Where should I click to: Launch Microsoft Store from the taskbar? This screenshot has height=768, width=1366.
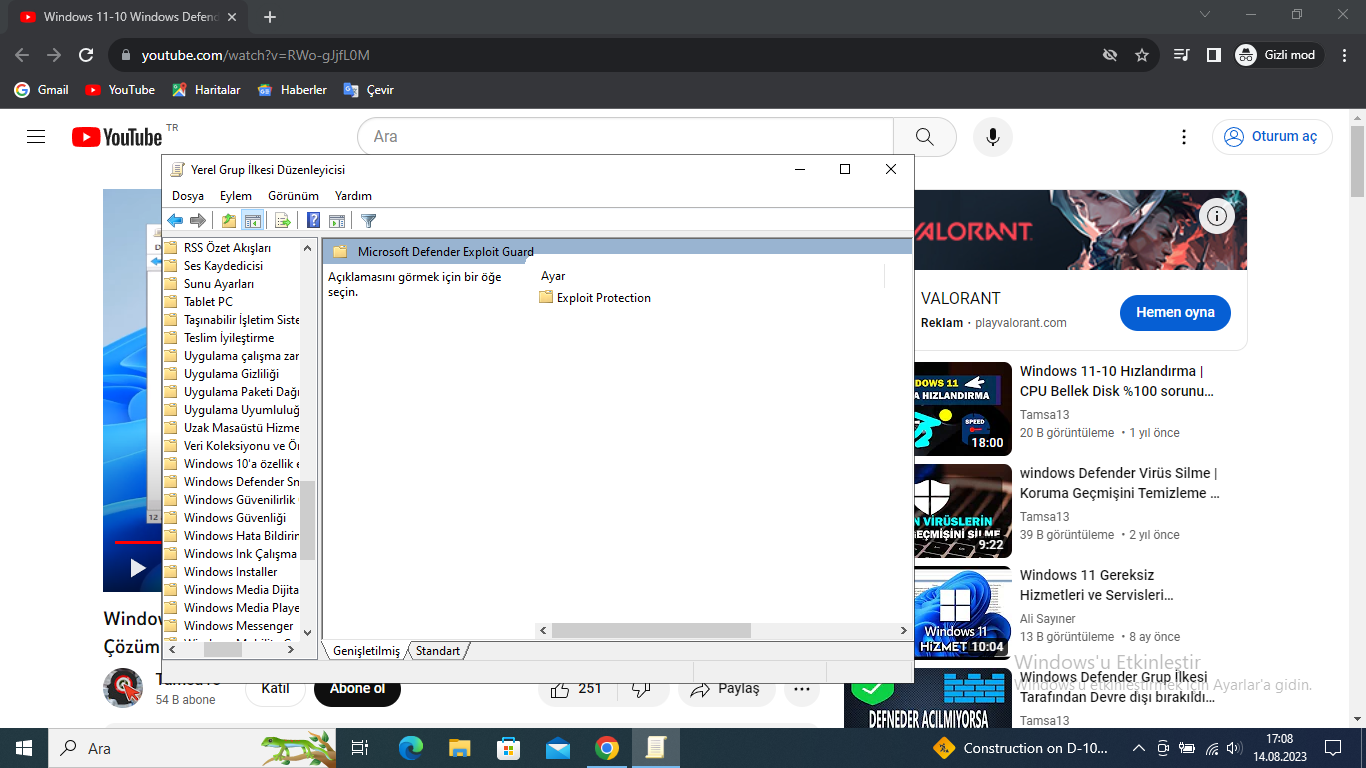509,748
